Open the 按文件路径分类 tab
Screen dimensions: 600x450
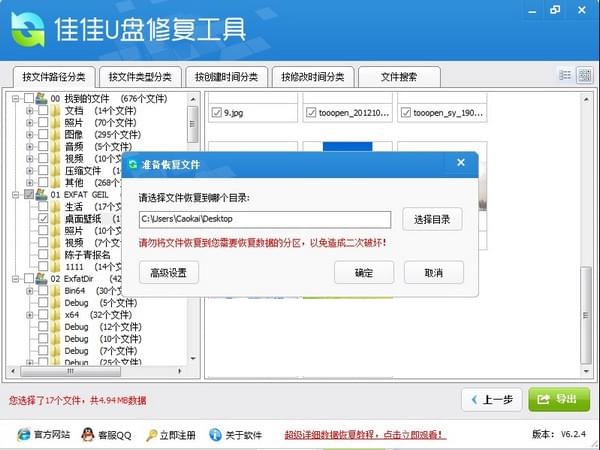tap(54, 77)
